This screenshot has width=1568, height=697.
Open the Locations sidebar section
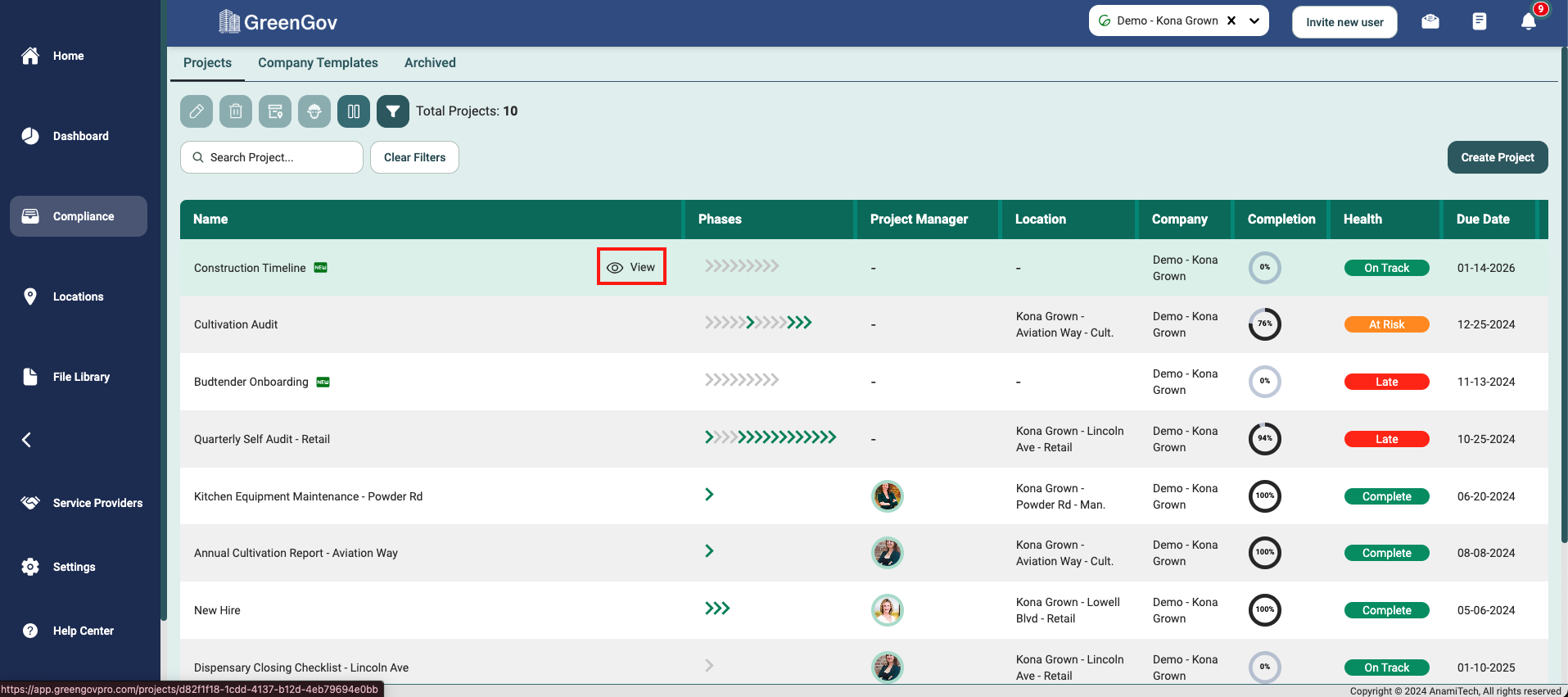62,296
